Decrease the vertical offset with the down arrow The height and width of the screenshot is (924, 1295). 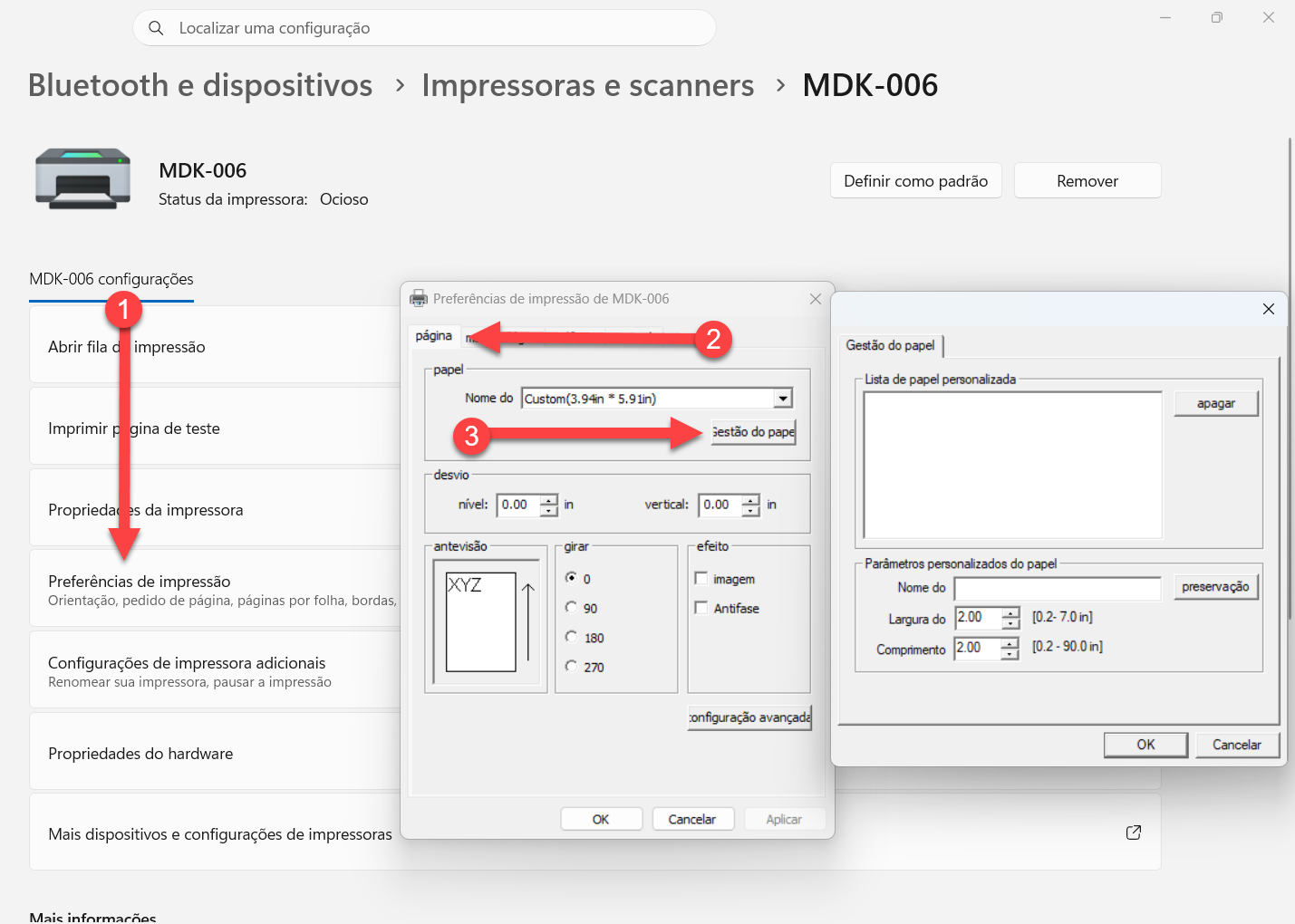(751, 511)
